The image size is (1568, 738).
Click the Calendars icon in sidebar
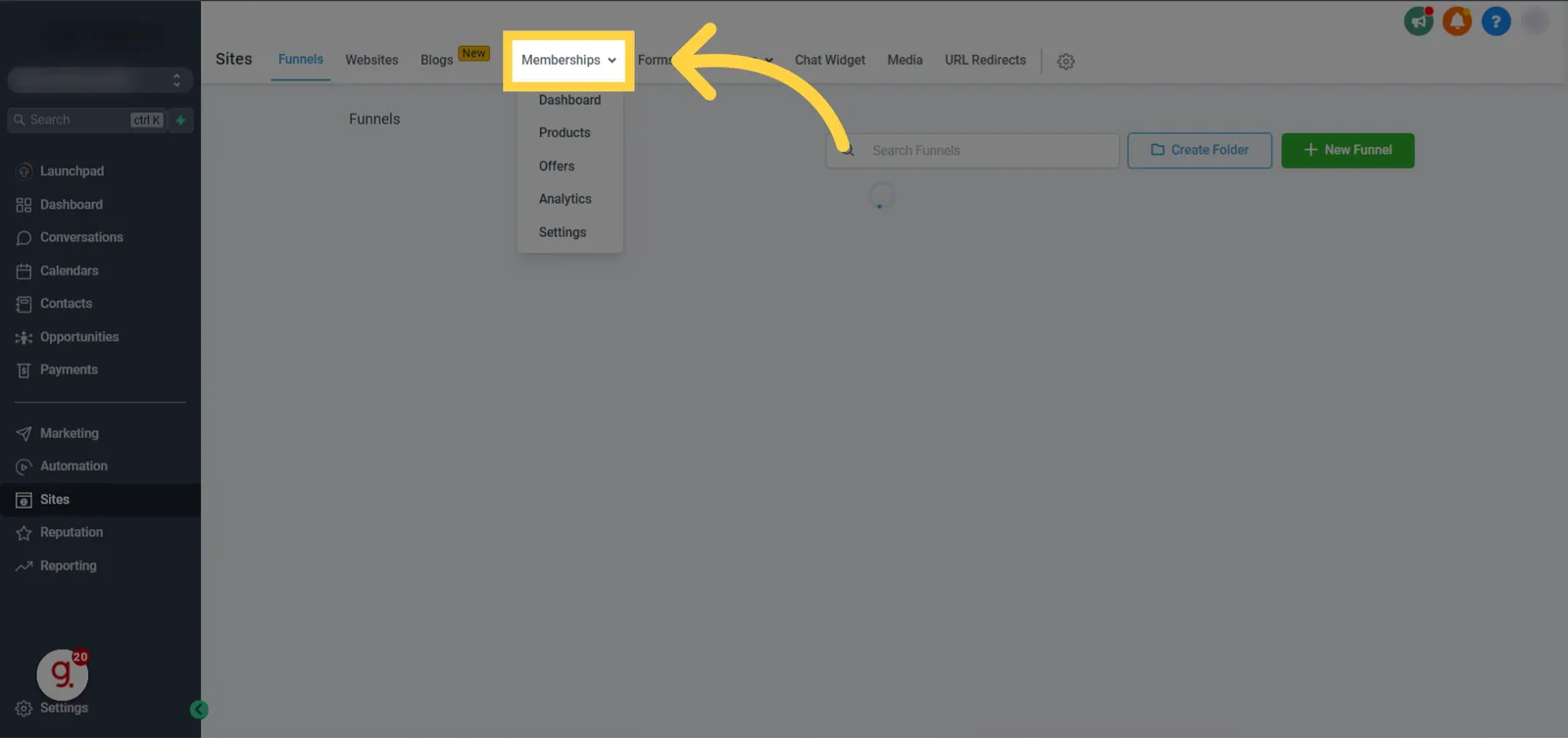24,271
